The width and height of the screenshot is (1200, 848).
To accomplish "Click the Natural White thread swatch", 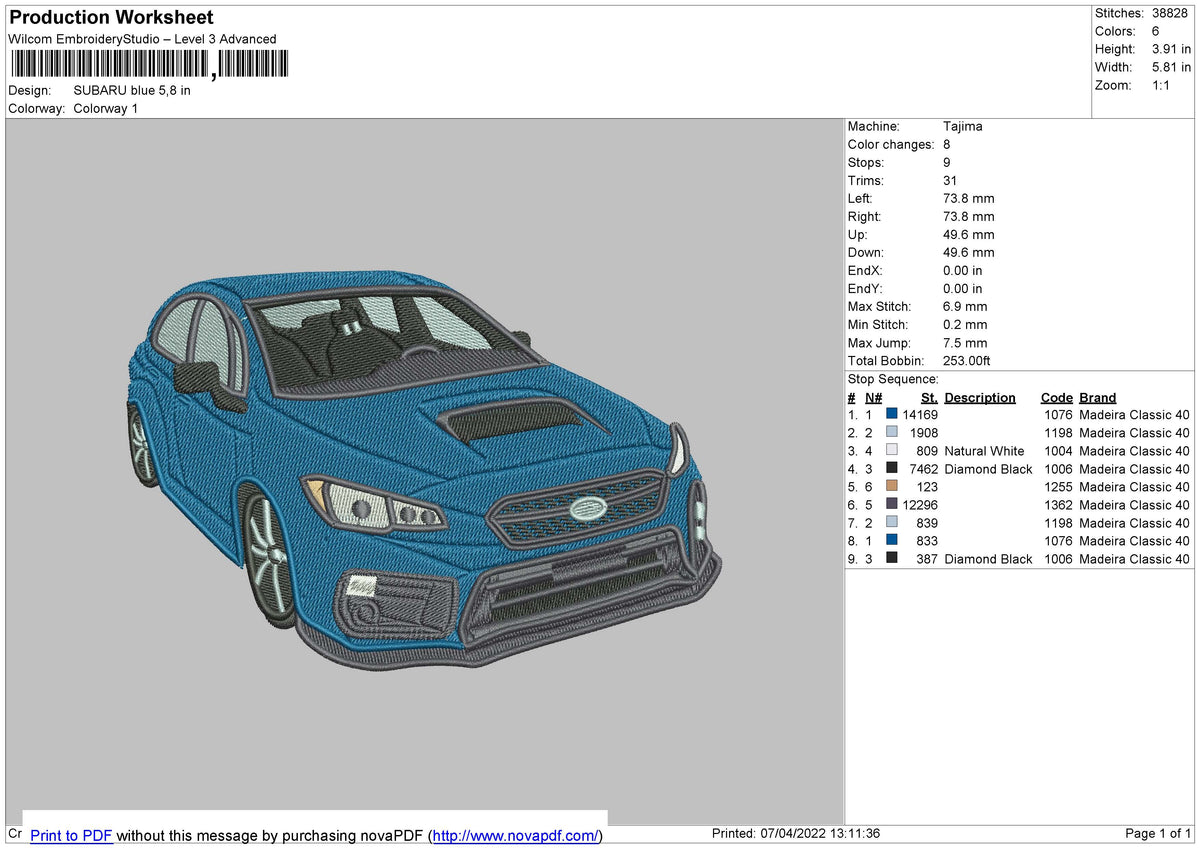I will point(890,450).
